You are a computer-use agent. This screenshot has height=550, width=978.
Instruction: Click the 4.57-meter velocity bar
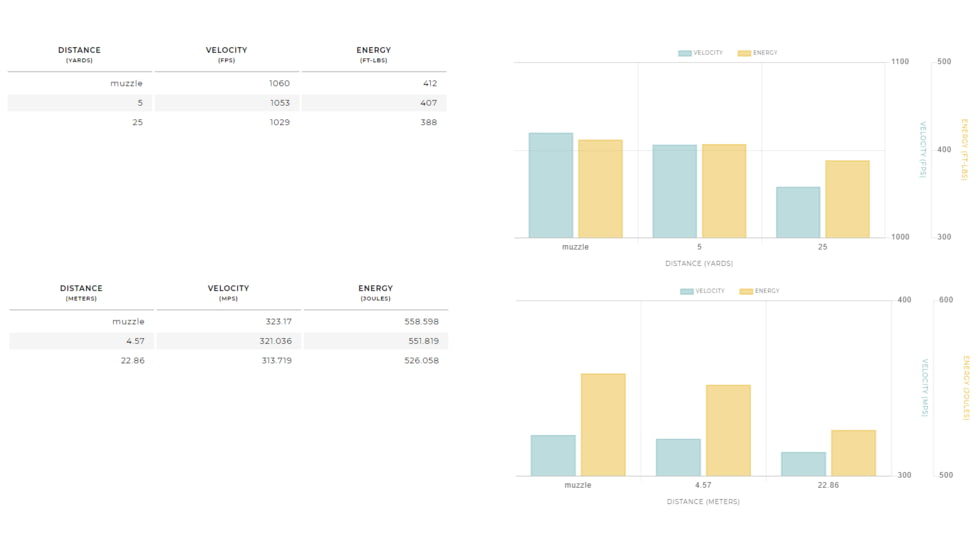click(x=678, y=457)
